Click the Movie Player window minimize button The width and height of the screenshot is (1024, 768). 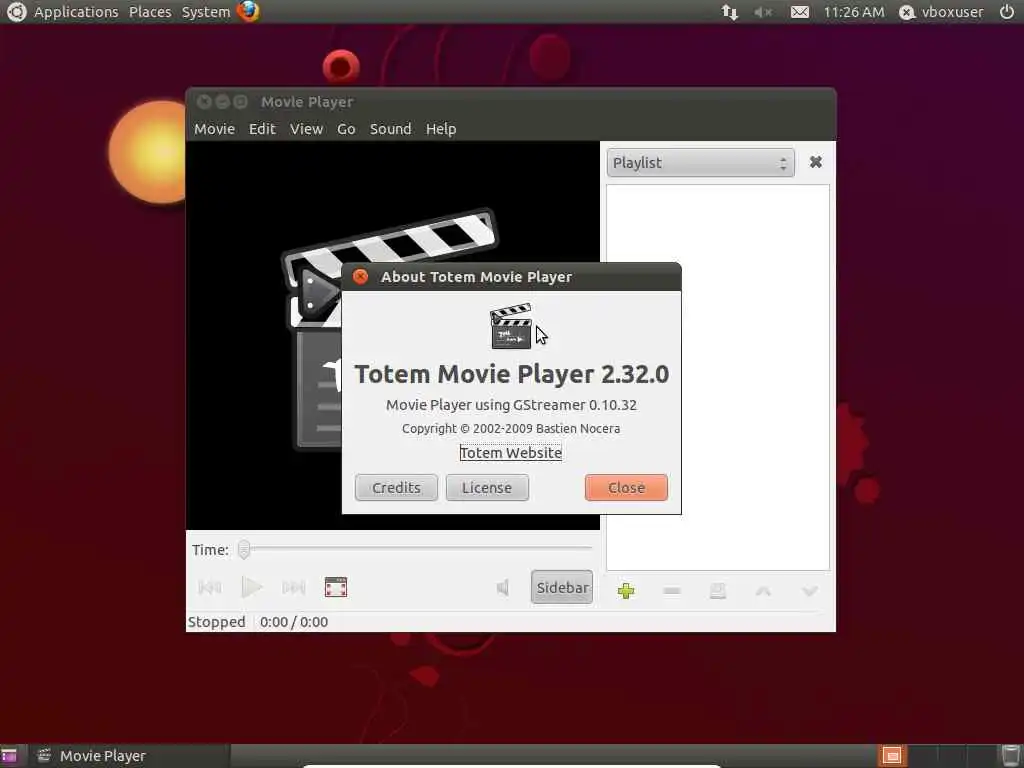point(223,102)
